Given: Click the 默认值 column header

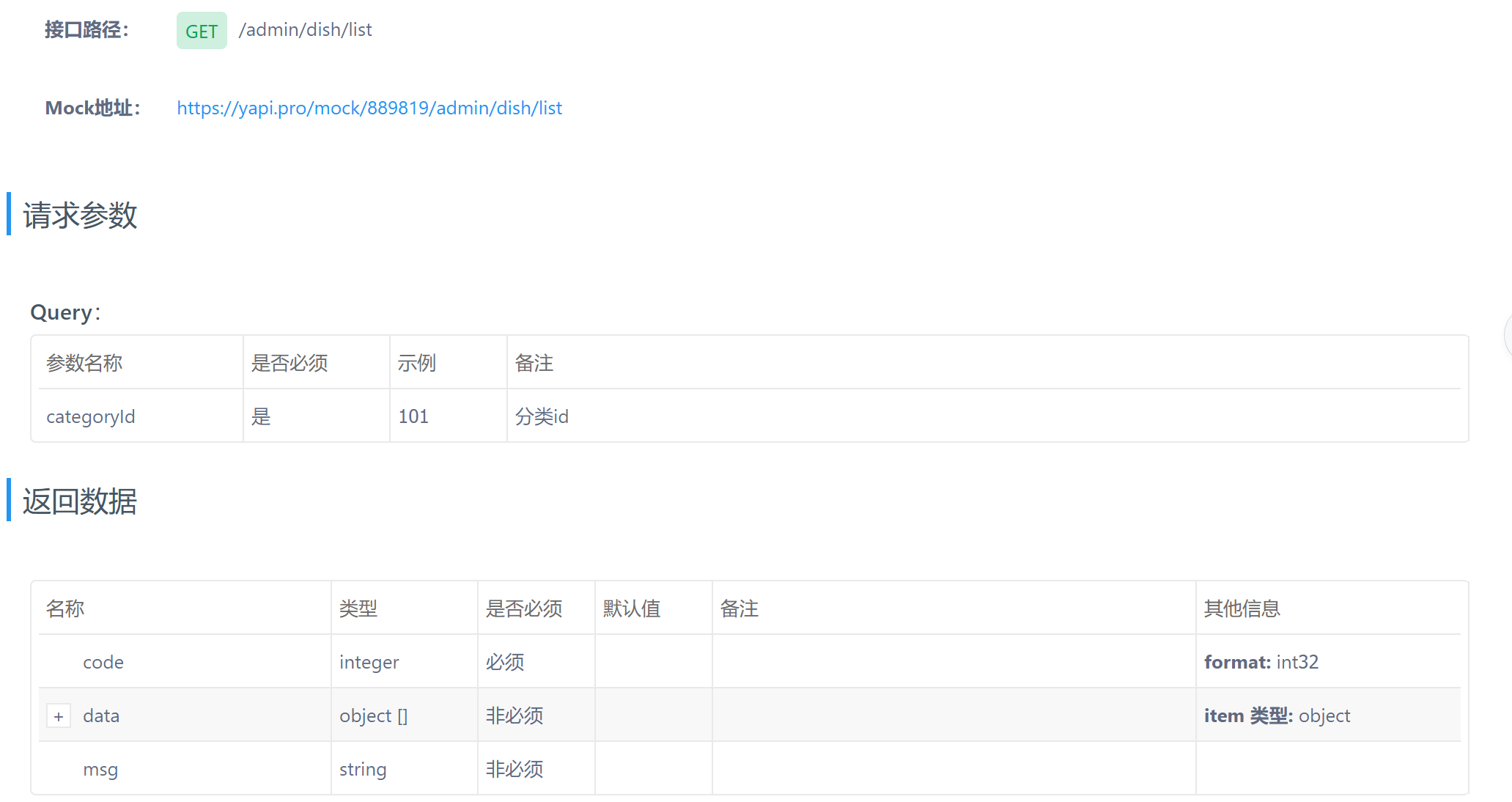Looking at the screenshot, I should [632, 608].
